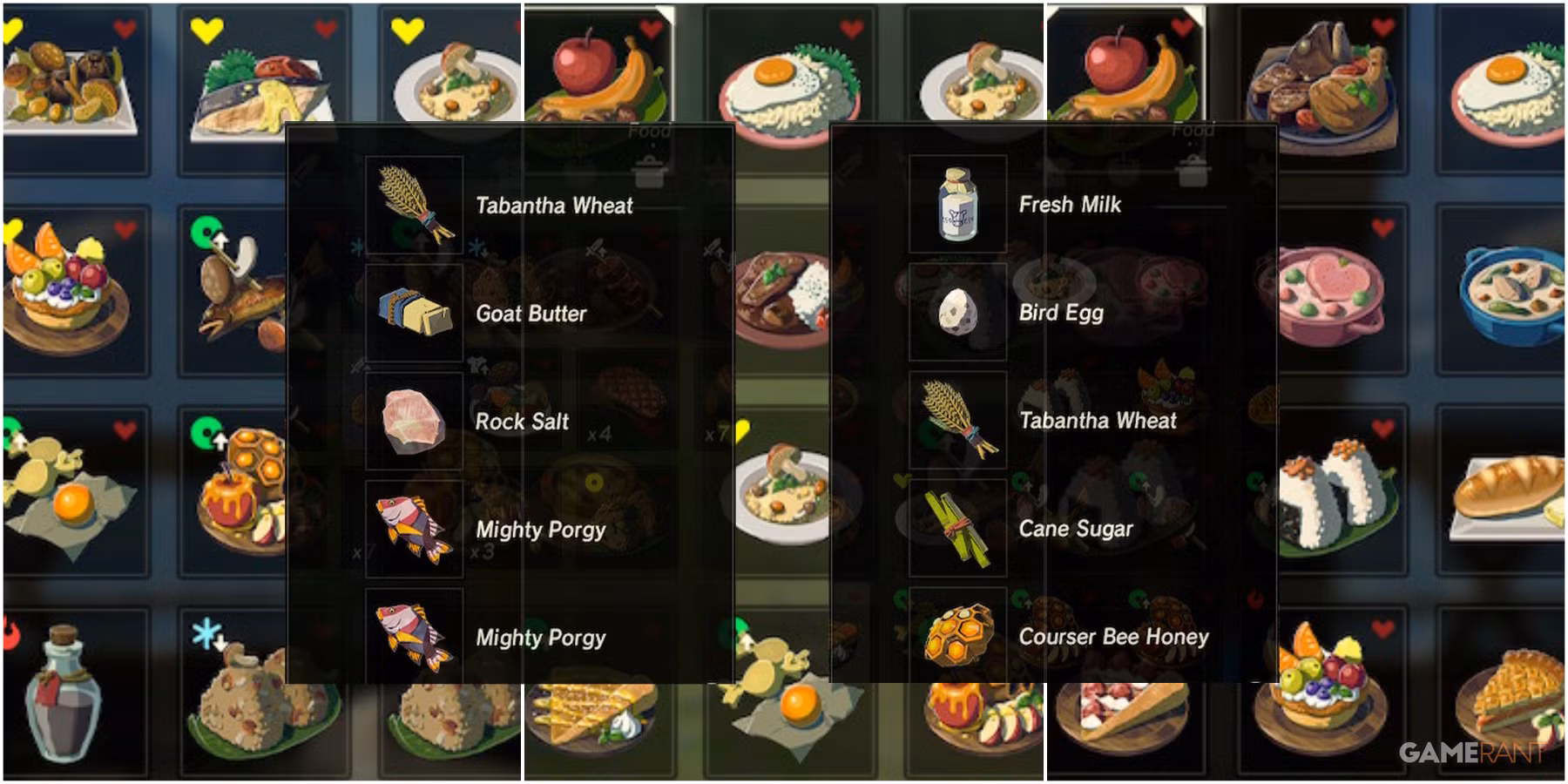The height and width of the screenshot is (784, 1568).
Task: Select the Courser Bee Honey label
Action: [1113, 637]
